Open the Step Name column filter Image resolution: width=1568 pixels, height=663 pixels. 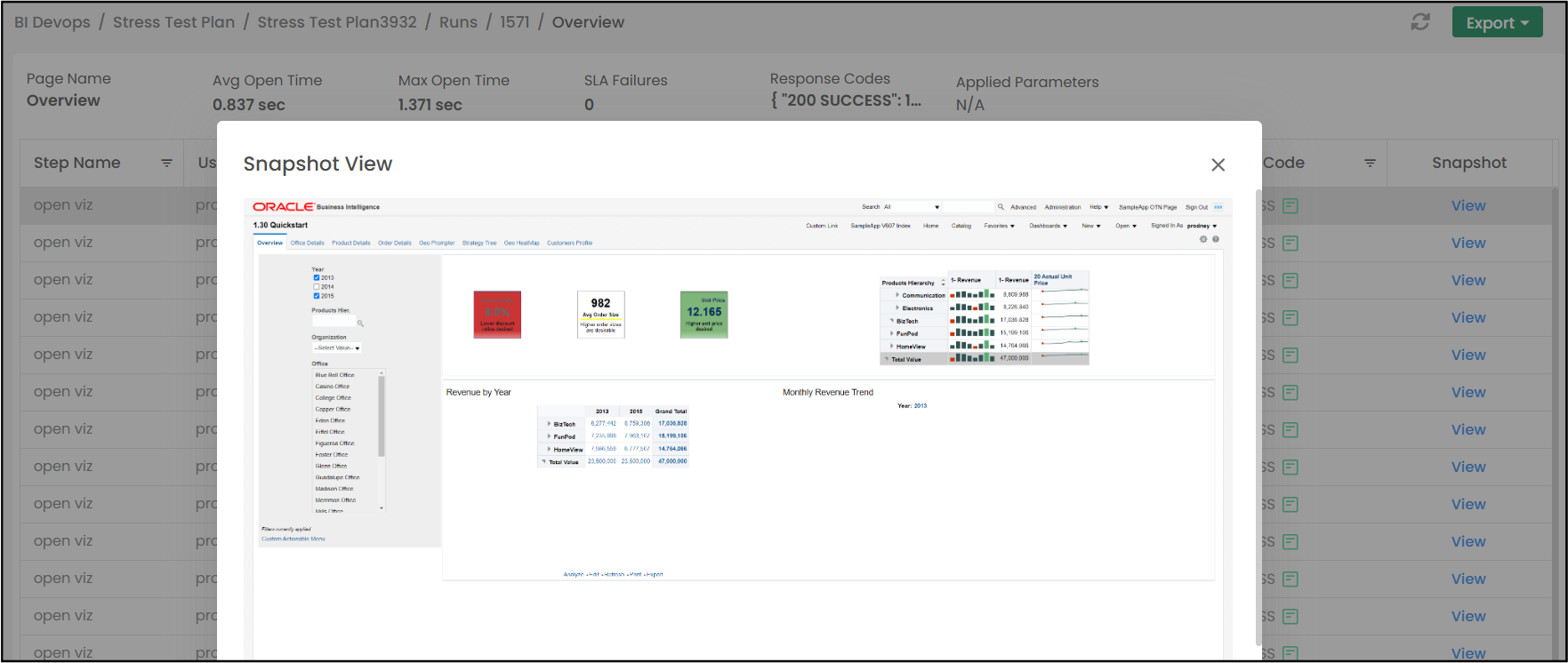click(x=166, y=164)
